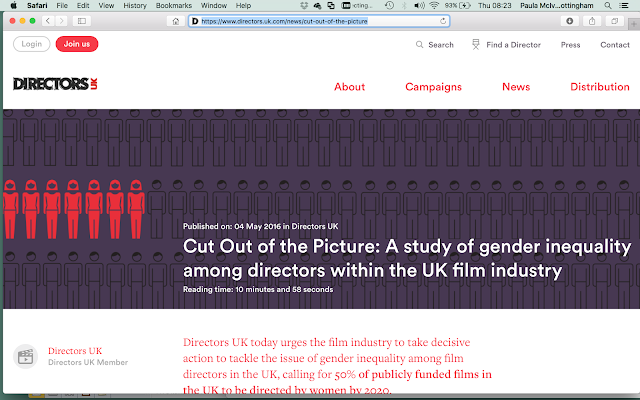The width and height of the screenshot is (640, 400).
Task: Click the clapperboard author avatar
Action: pyautogui.click(x=25, y=356)
